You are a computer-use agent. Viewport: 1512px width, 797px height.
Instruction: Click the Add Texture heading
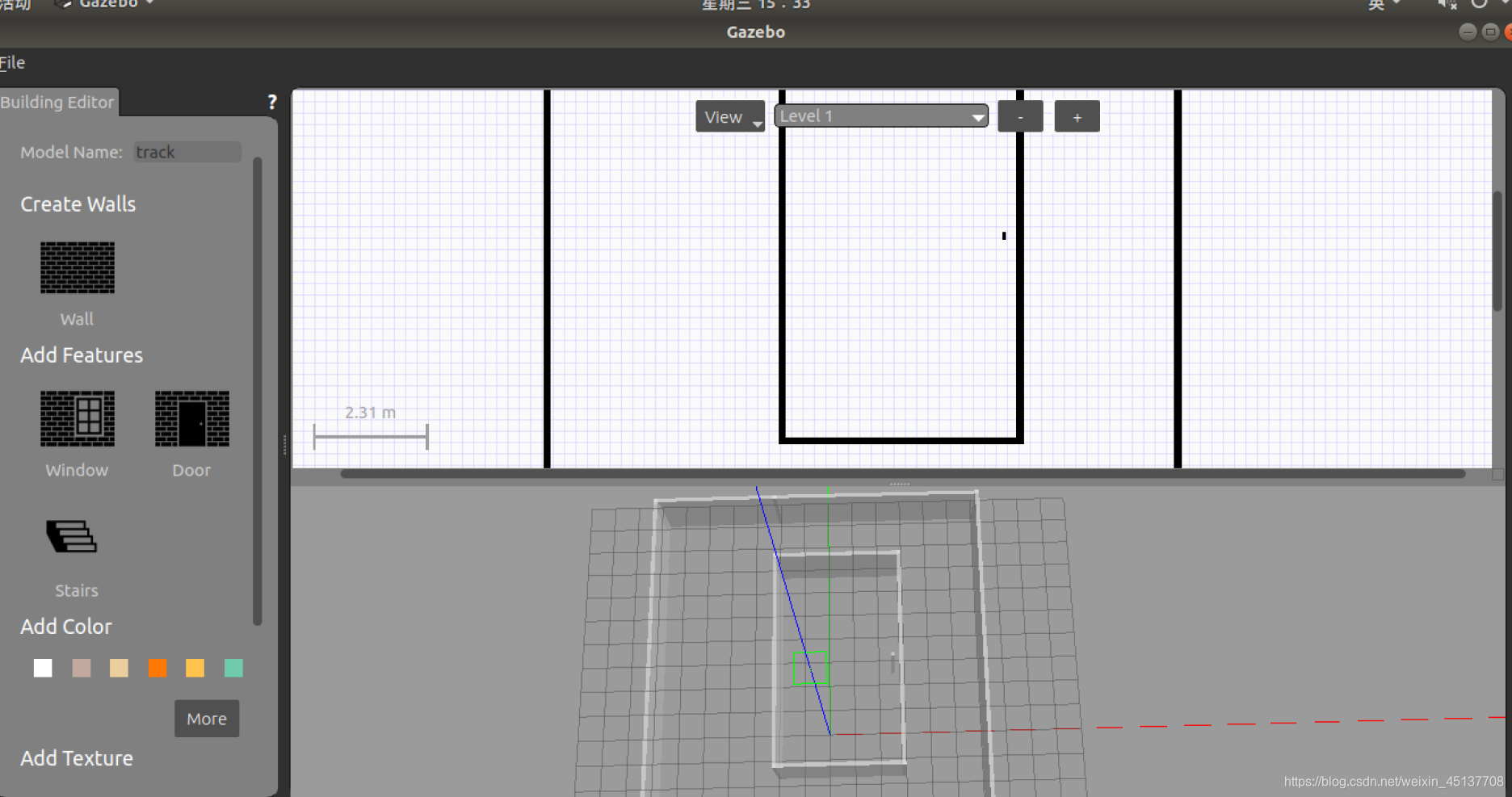coord(77,758)
